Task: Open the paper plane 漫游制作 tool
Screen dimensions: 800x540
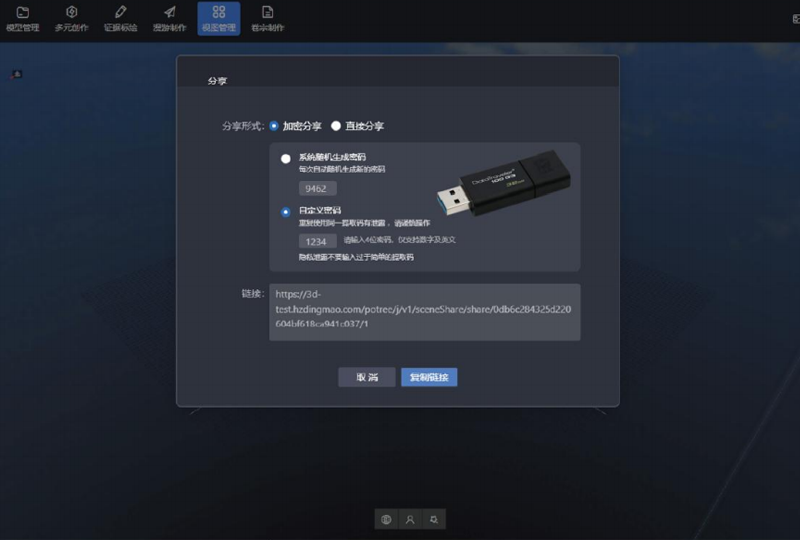Action: point(169,13)
